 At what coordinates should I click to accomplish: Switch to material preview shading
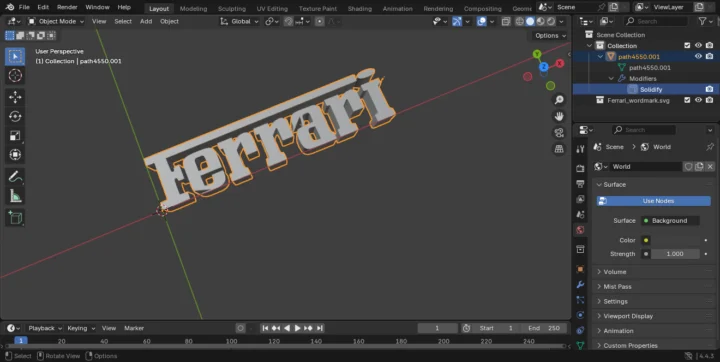click(540, 22)
